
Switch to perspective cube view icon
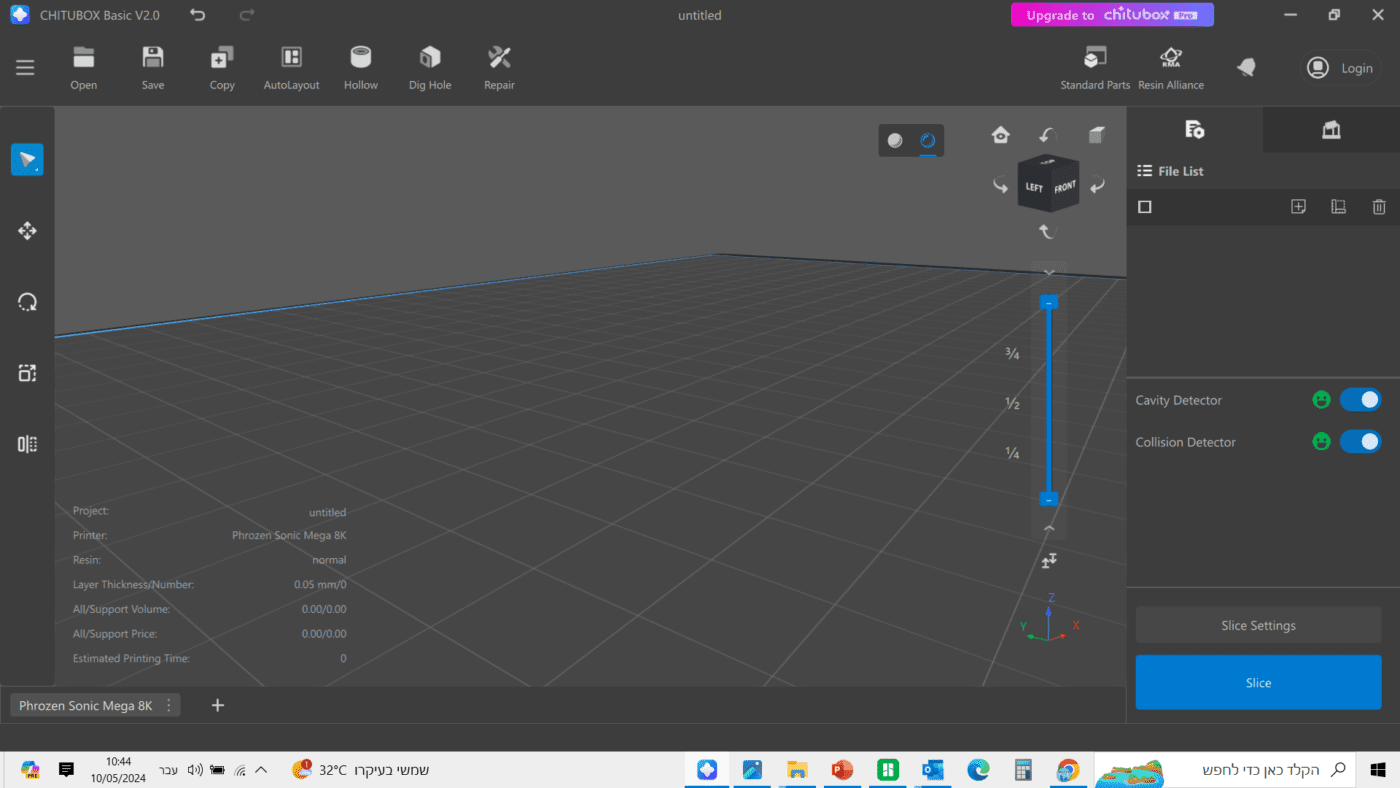1097,135
